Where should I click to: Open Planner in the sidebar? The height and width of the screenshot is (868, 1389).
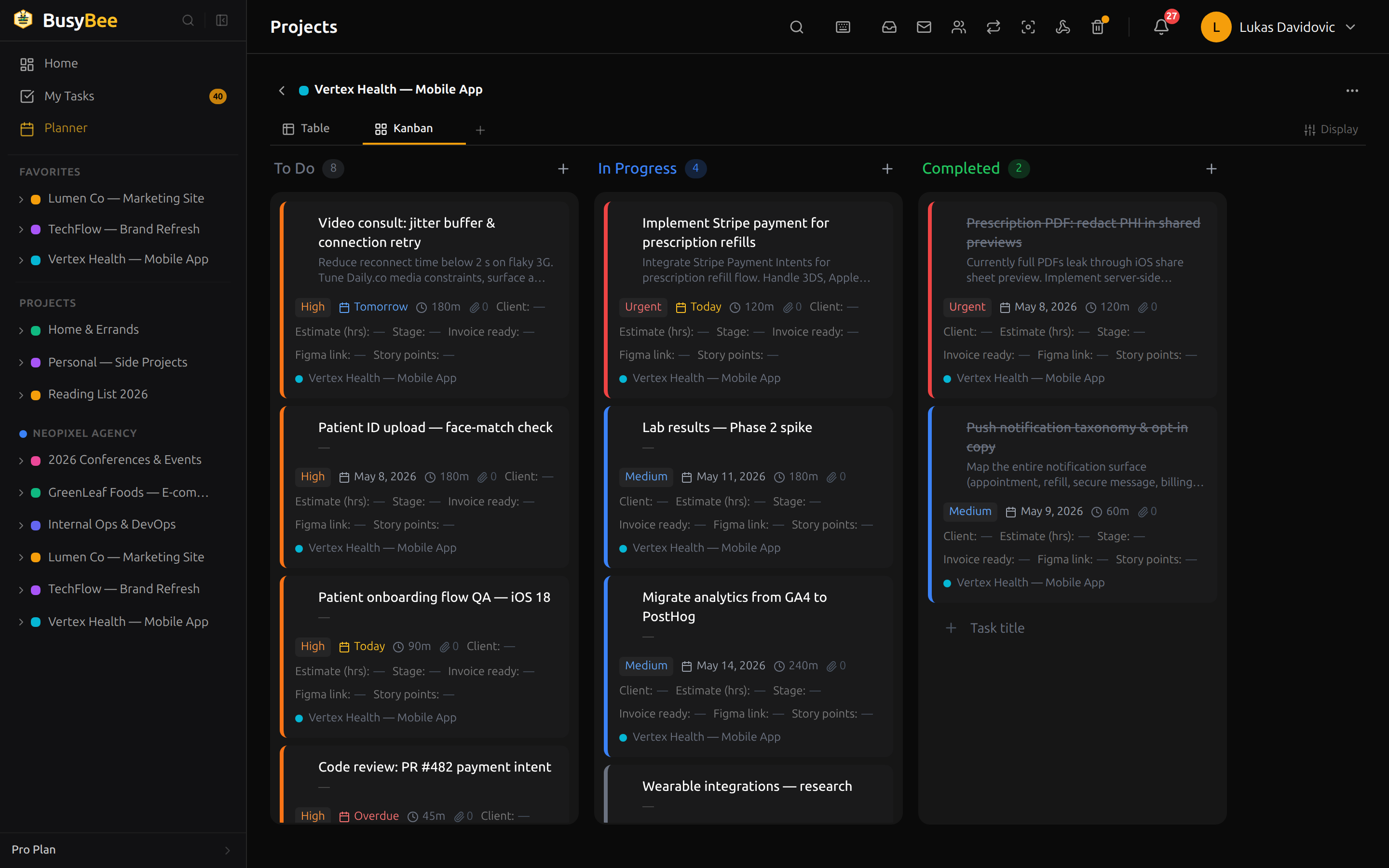click(123, 128)
